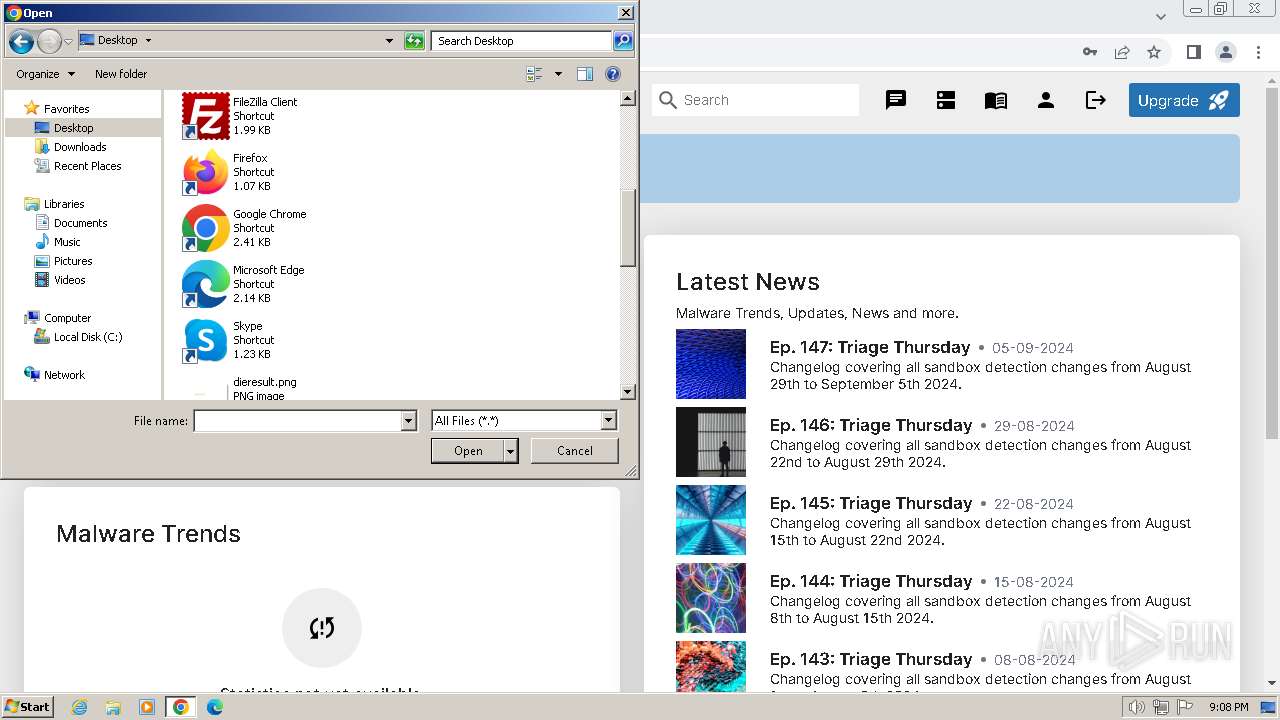Click the Open button split arrow
The image size is (1280, 720).
(511, 451)
